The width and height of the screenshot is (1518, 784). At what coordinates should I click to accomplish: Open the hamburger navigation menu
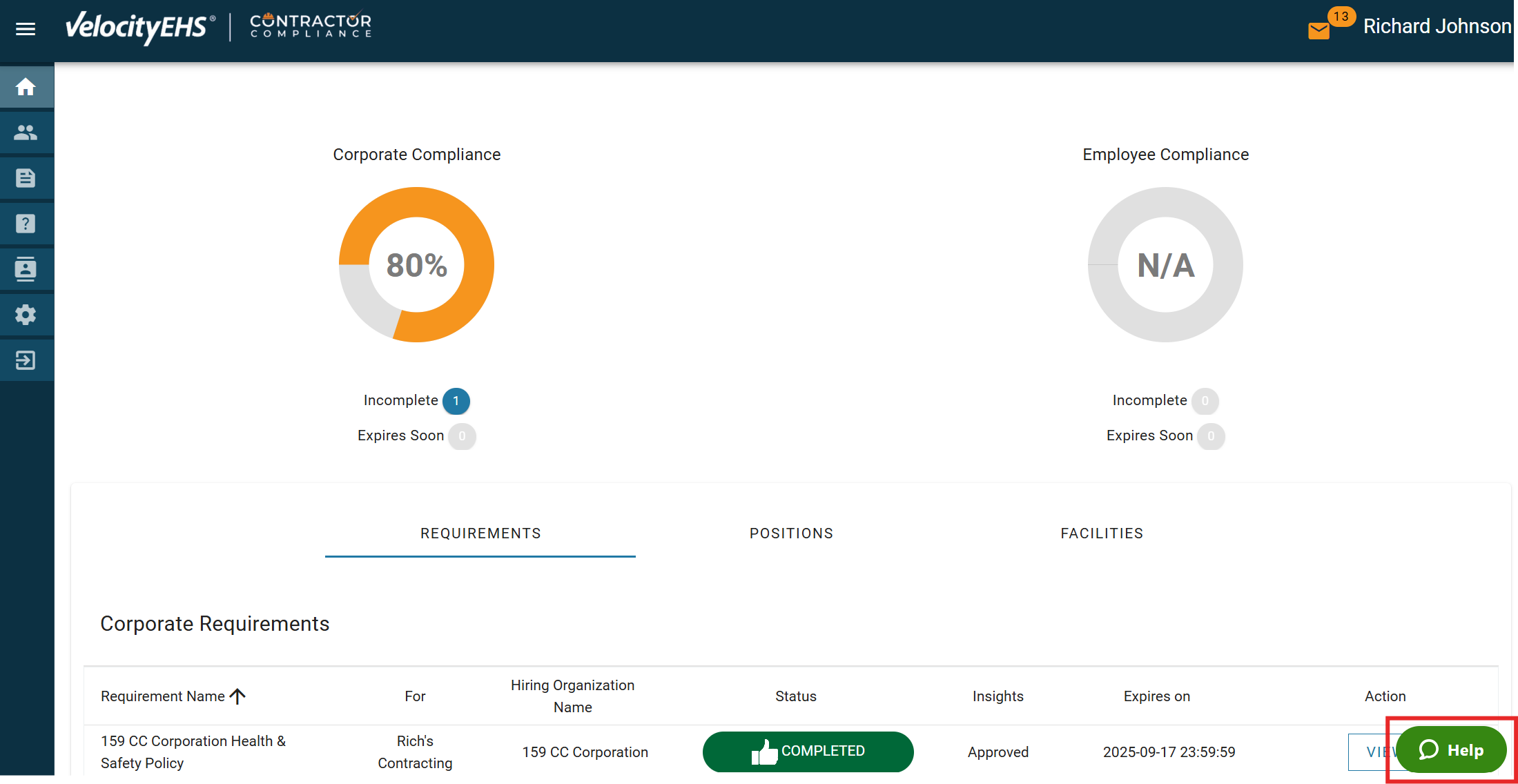(x=26, y=29)
